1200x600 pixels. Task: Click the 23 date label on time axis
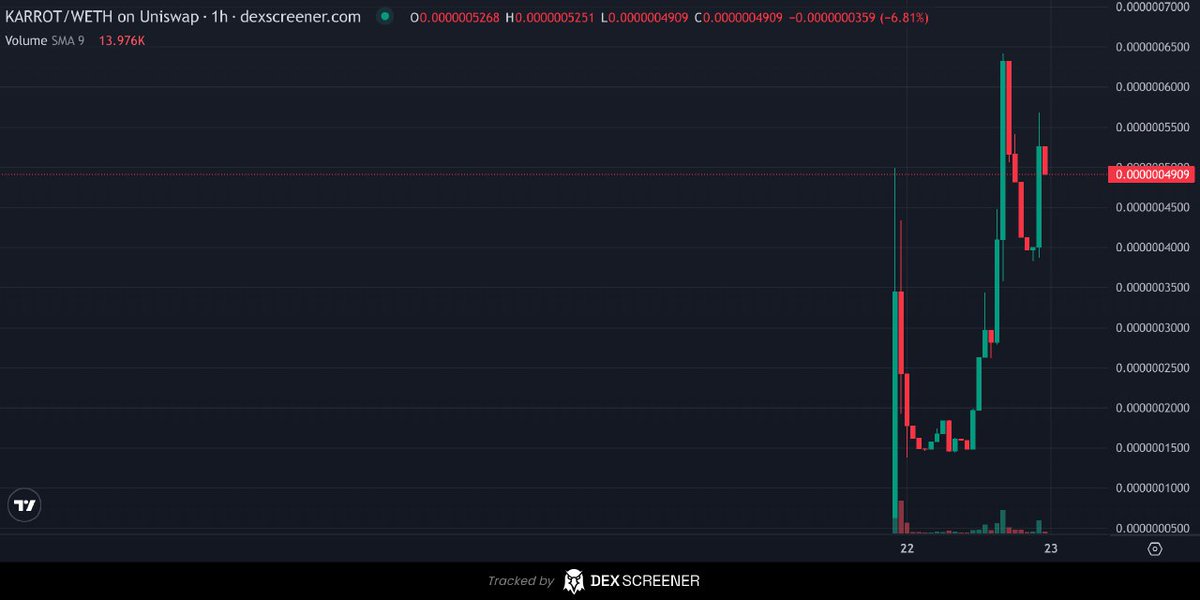(1050, 548)
